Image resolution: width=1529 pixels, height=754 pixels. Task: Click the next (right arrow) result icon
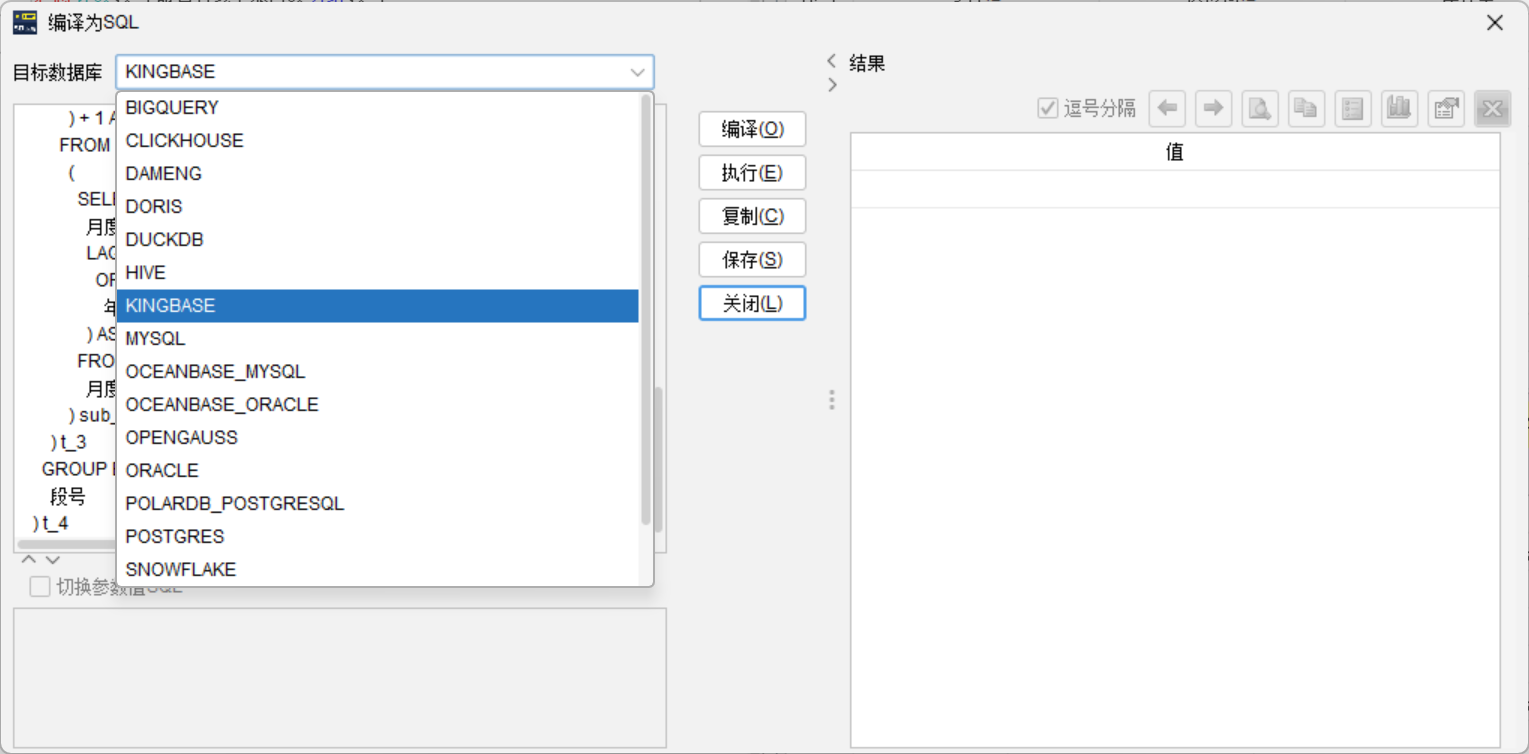(1213, 108)
